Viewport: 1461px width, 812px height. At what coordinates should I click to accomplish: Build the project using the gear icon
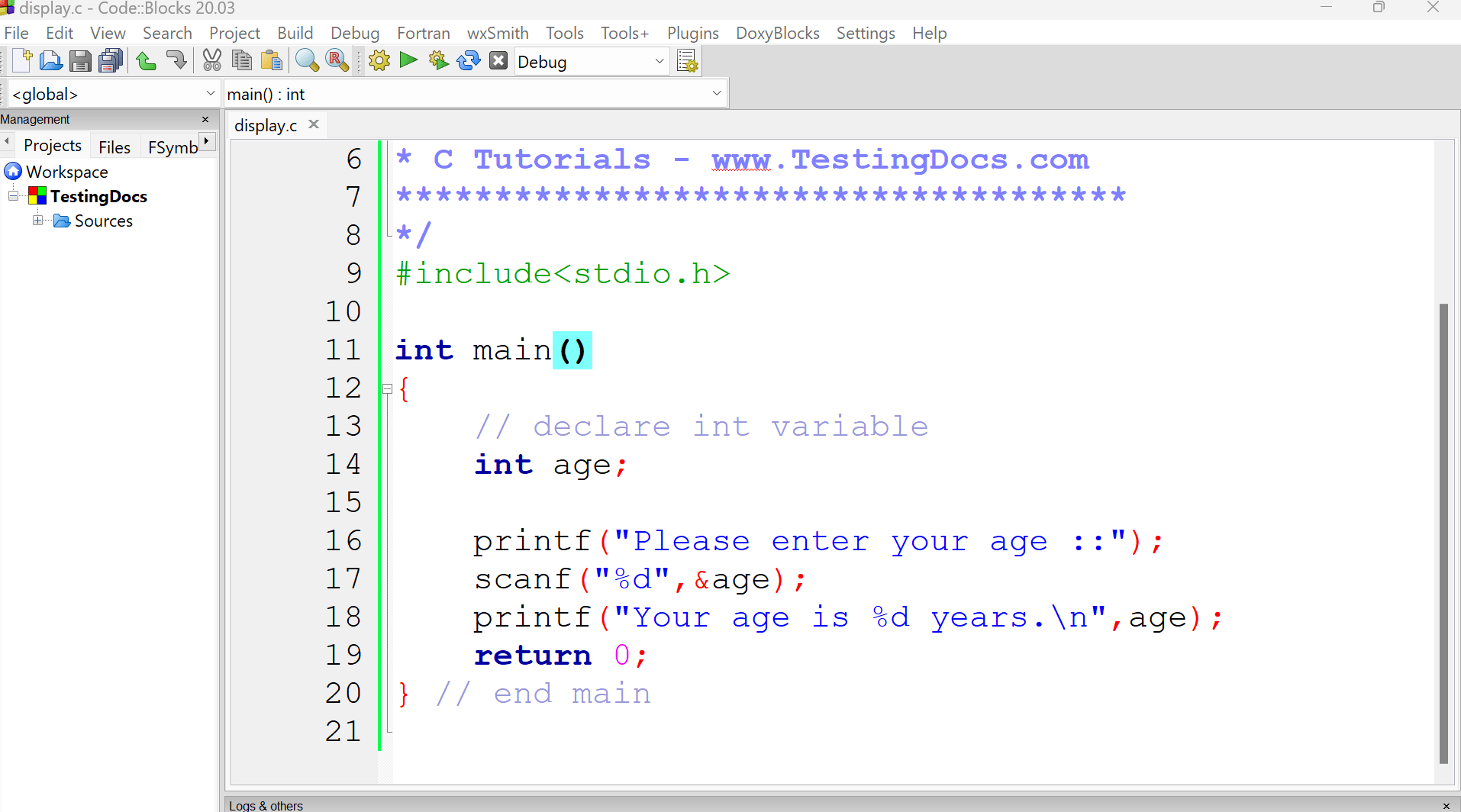point(379,60)
